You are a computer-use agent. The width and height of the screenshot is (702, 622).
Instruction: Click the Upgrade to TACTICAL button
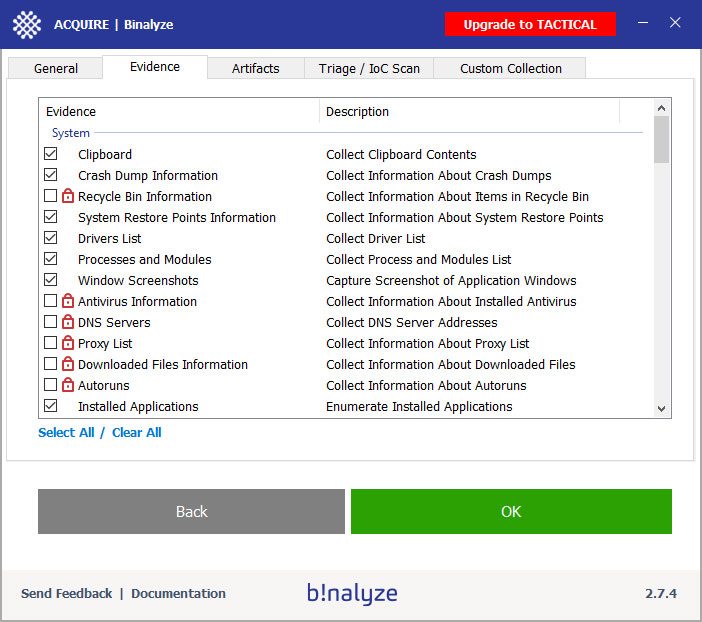pos(530,24)
